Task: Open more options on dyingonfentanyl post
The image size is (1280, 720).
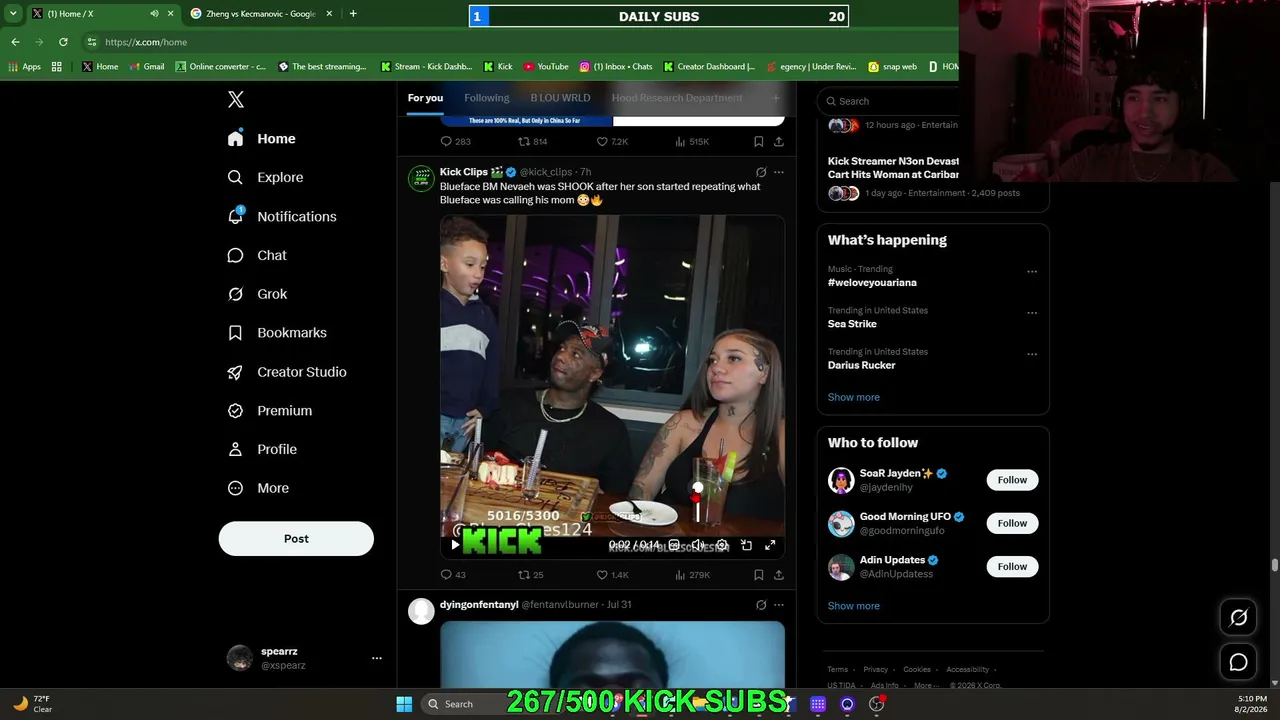Action: [x=779, y=605]
